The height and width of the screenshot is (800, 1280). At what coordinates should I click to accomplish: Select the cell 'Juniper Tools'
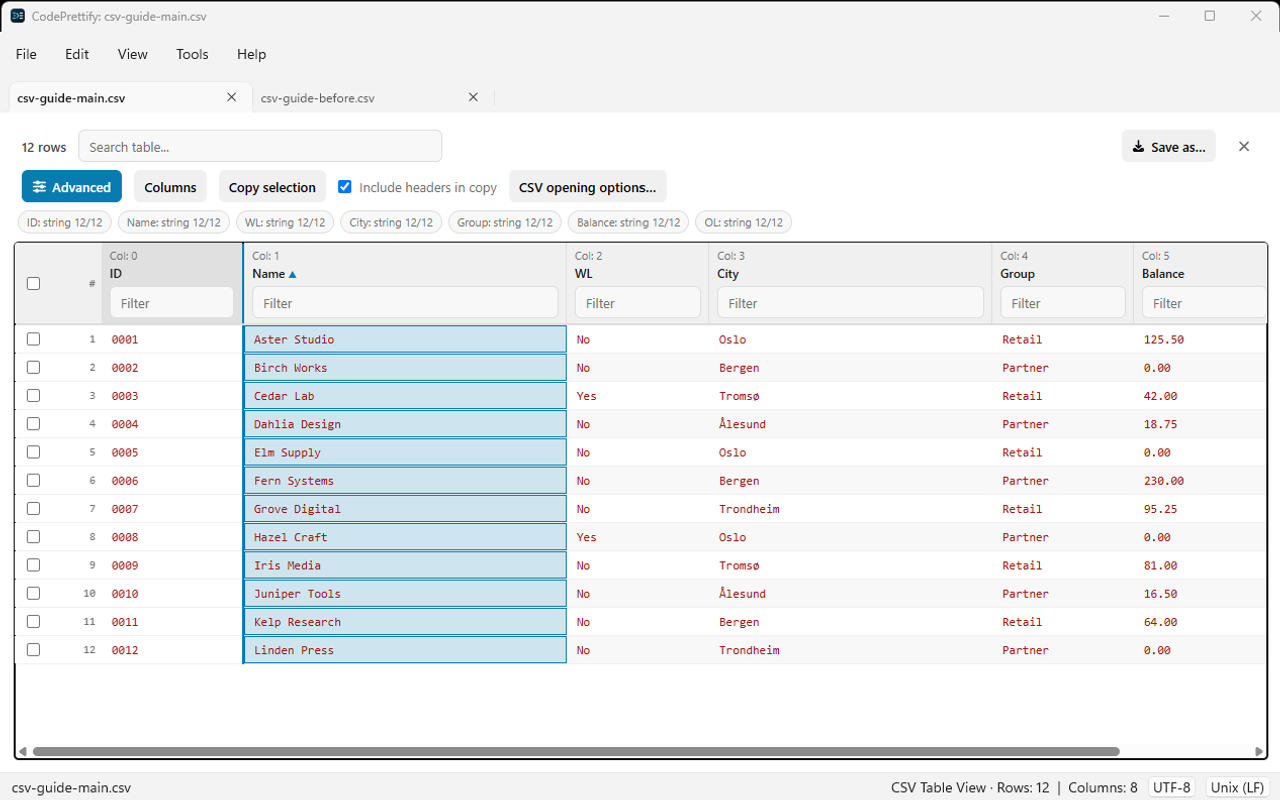405,593
